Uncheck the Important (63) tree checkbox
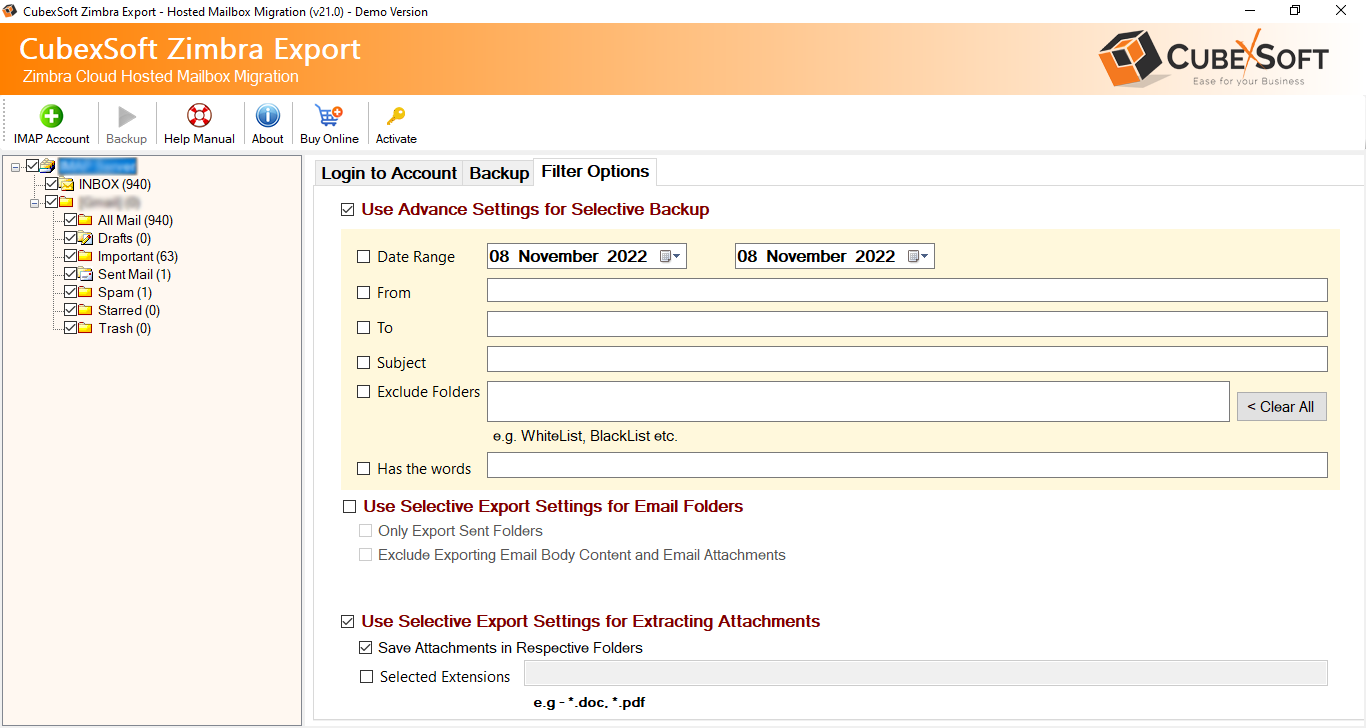Image resolution: width=1366 pixels, height=728 pixels. 70,256
